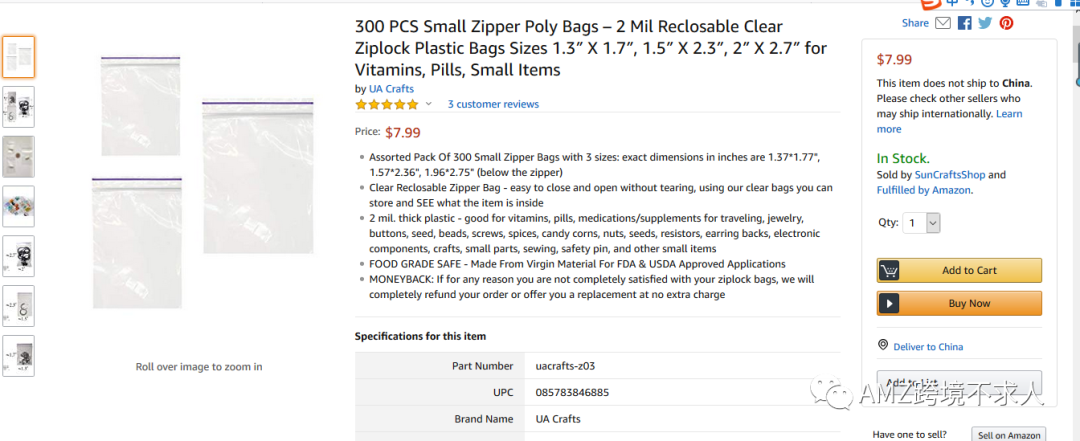The height and width of the screenshot is (441, 1080).
Task: Share the product on Facebook
Action: coord(965,23)
